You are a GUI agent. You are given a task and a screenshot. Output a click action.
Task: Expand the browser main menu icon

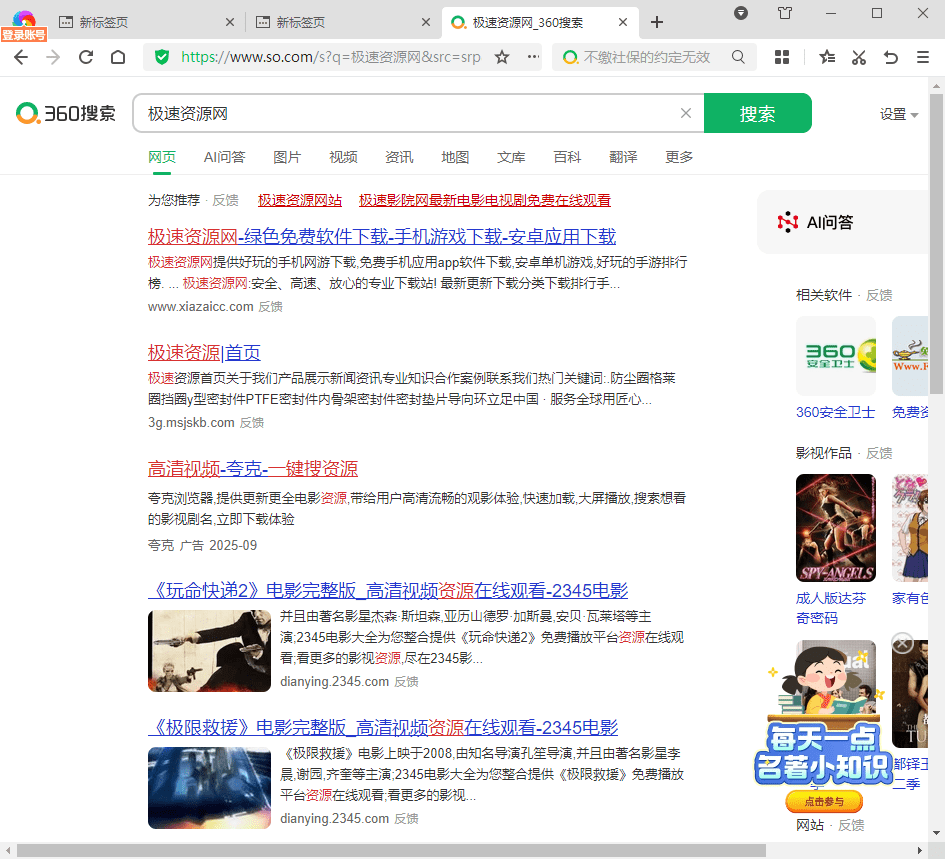coord(923,57)
